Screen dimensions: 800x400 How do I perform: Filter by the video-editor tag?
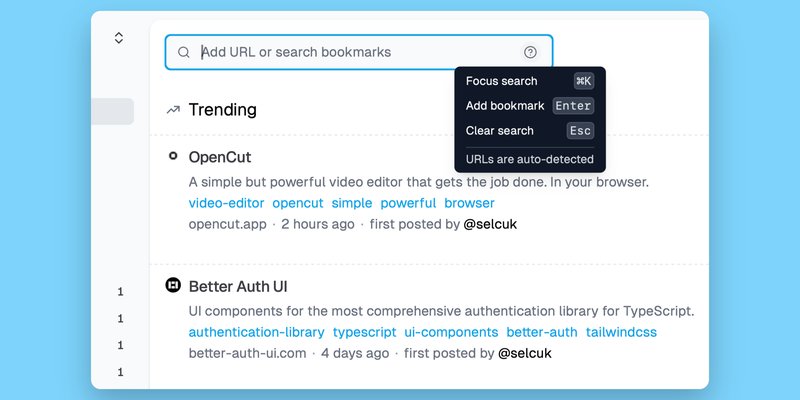coord(227,203)
